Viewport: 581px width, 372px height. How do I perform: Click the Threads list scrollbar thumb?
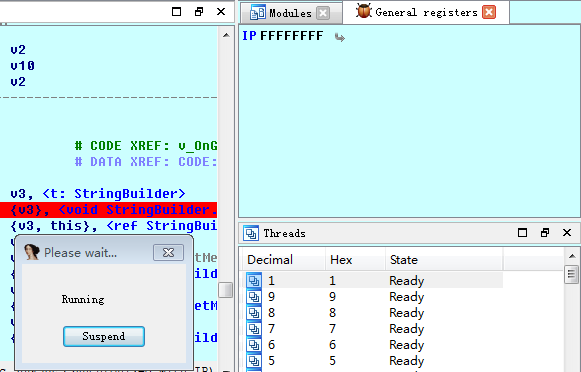[571, 274]
